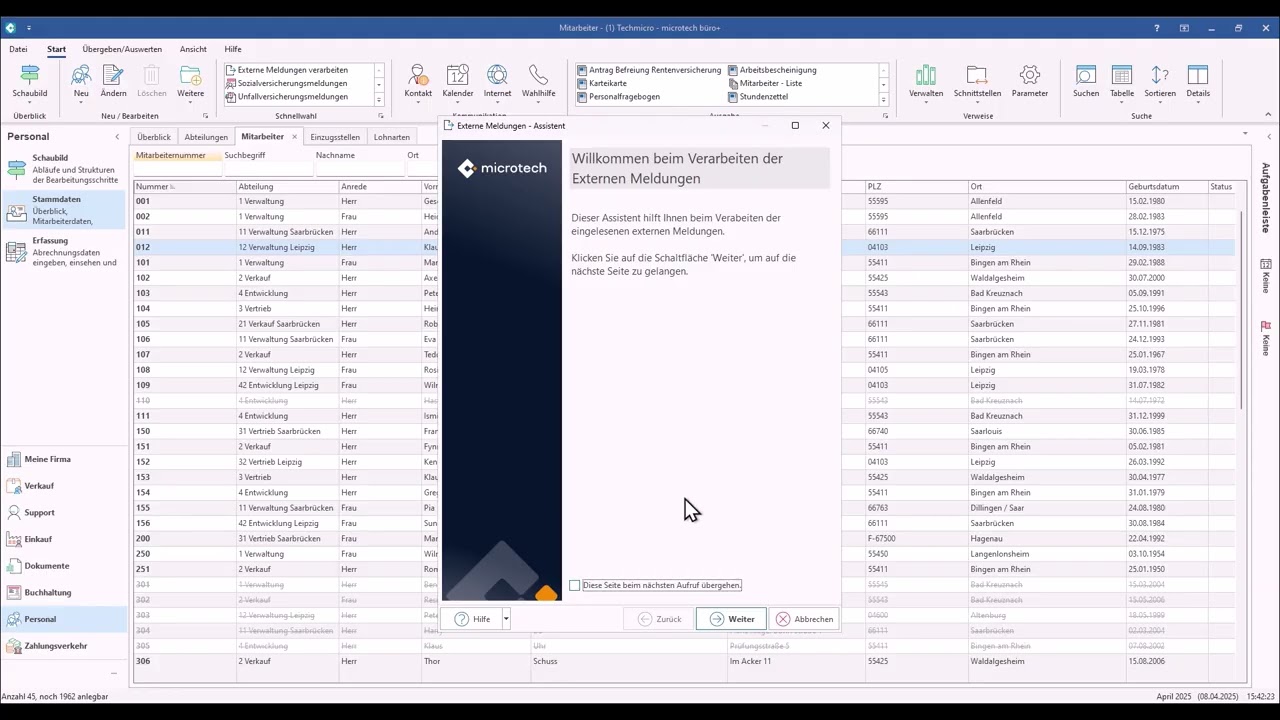Open the Buchhaltung module in sidebar
Screen dimensions: 1280x720
pos(64,592)
